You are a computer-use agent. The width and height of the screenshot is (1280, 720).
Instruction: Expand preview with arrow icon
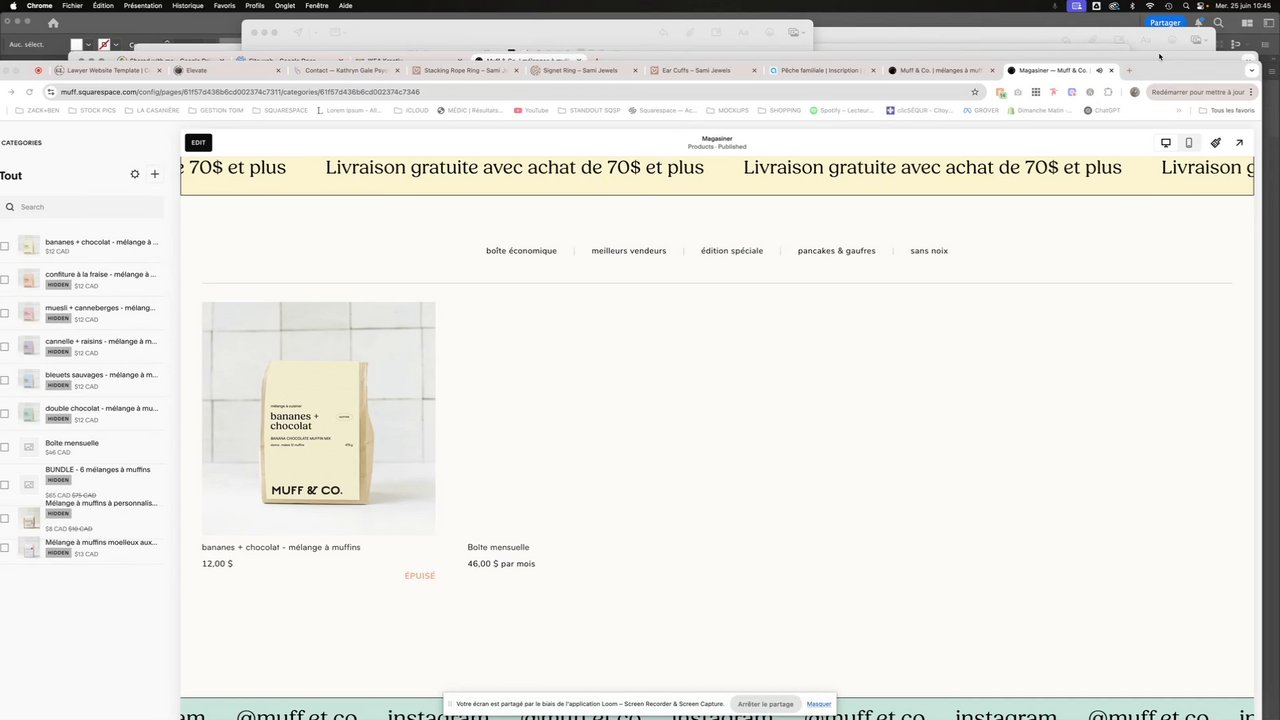[x=1239, y=143]
